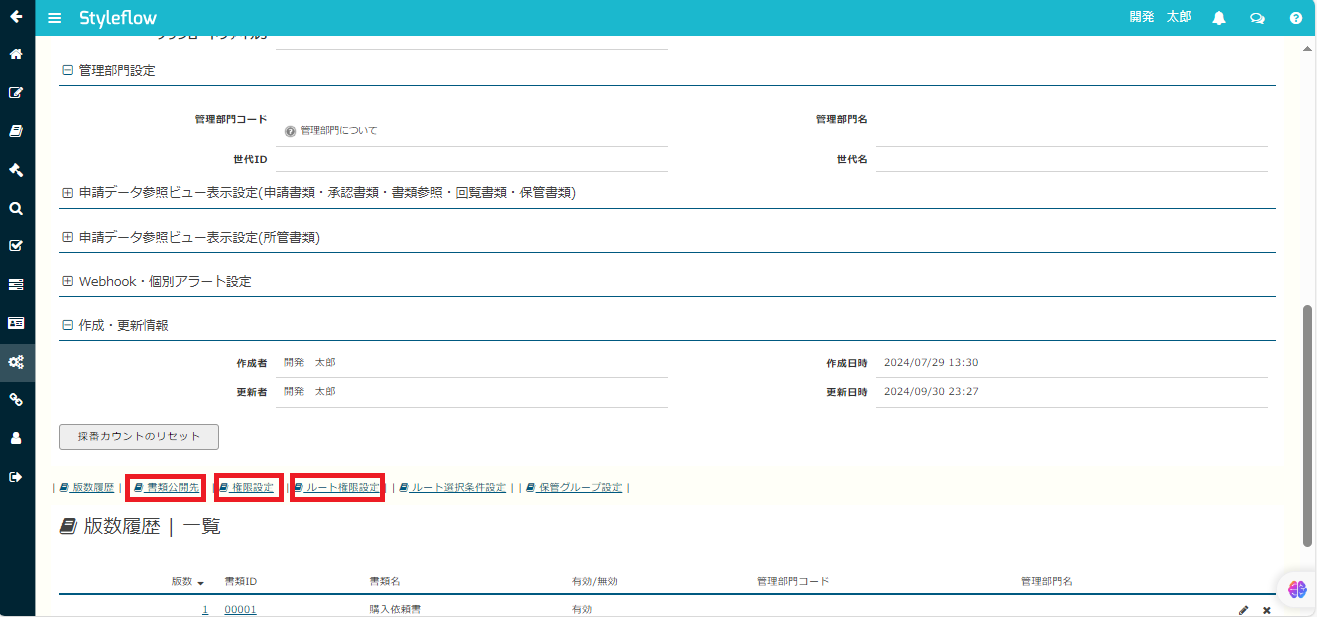
Task: Click the Styleflow logo title
Action: 118,18
